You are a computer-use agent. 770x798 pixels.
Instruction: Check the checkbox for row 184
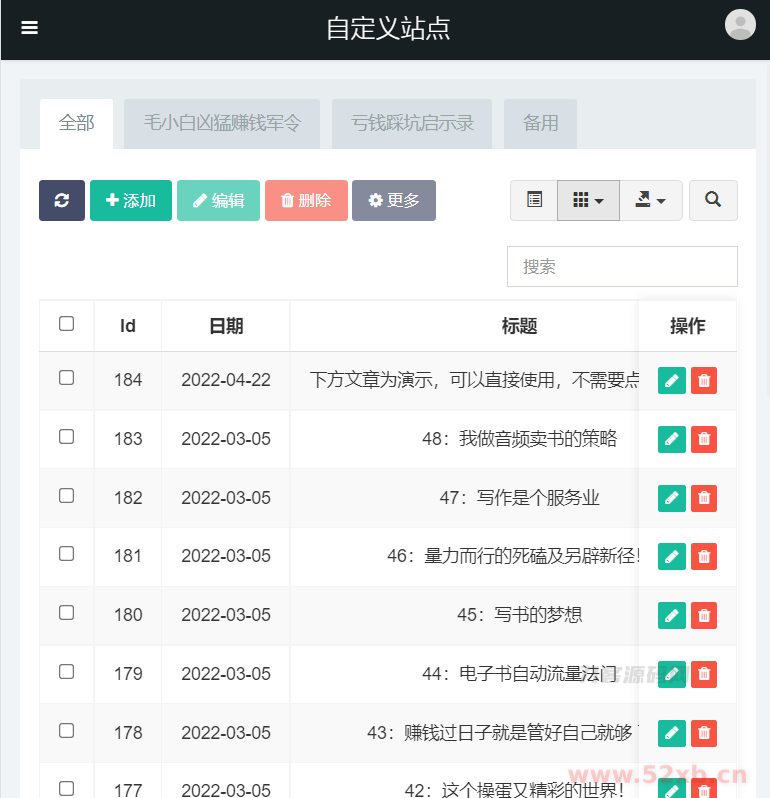point(67,378)
